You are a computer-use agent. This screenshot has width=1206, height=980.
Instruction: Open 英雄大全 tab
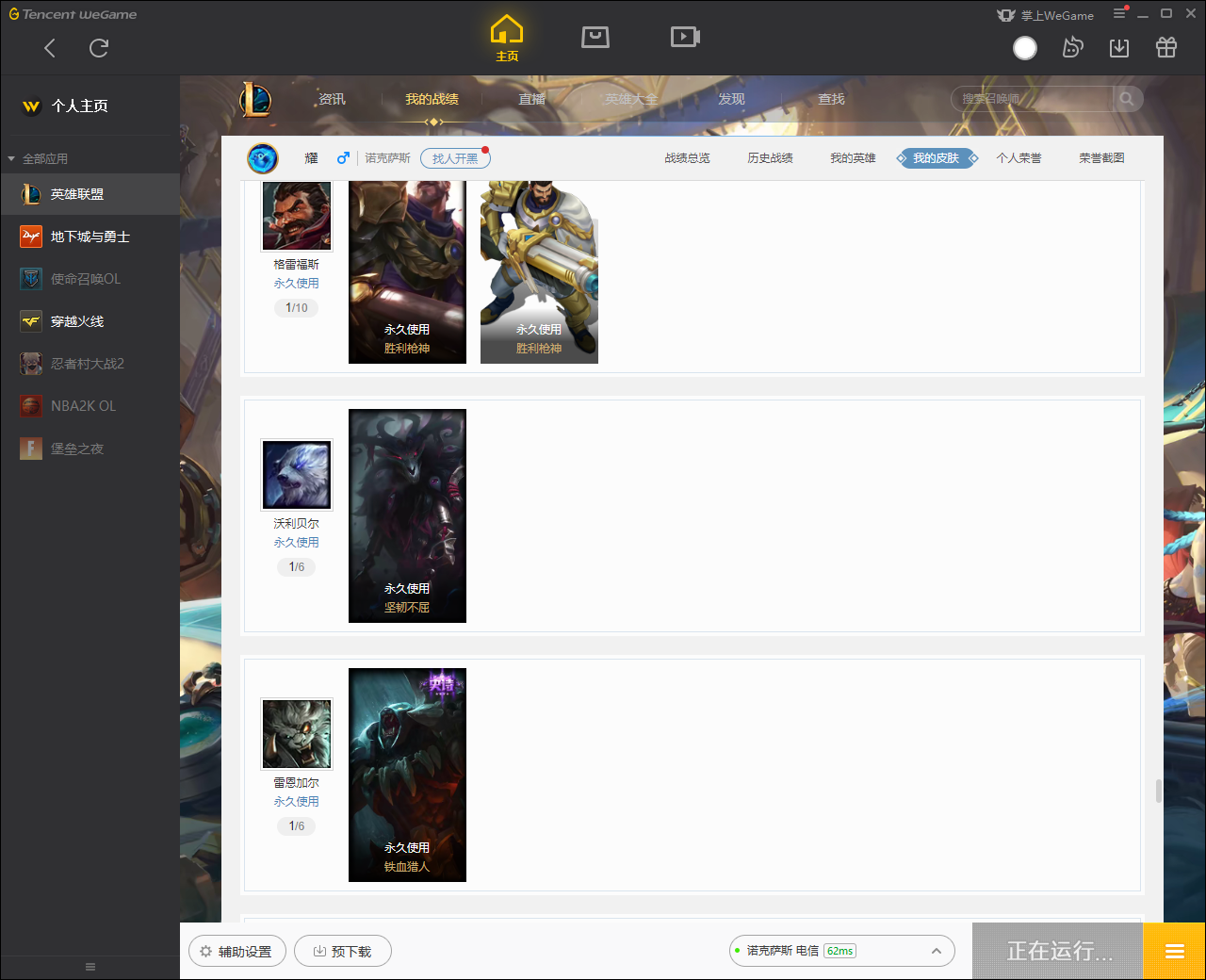(x=631, y=99)
